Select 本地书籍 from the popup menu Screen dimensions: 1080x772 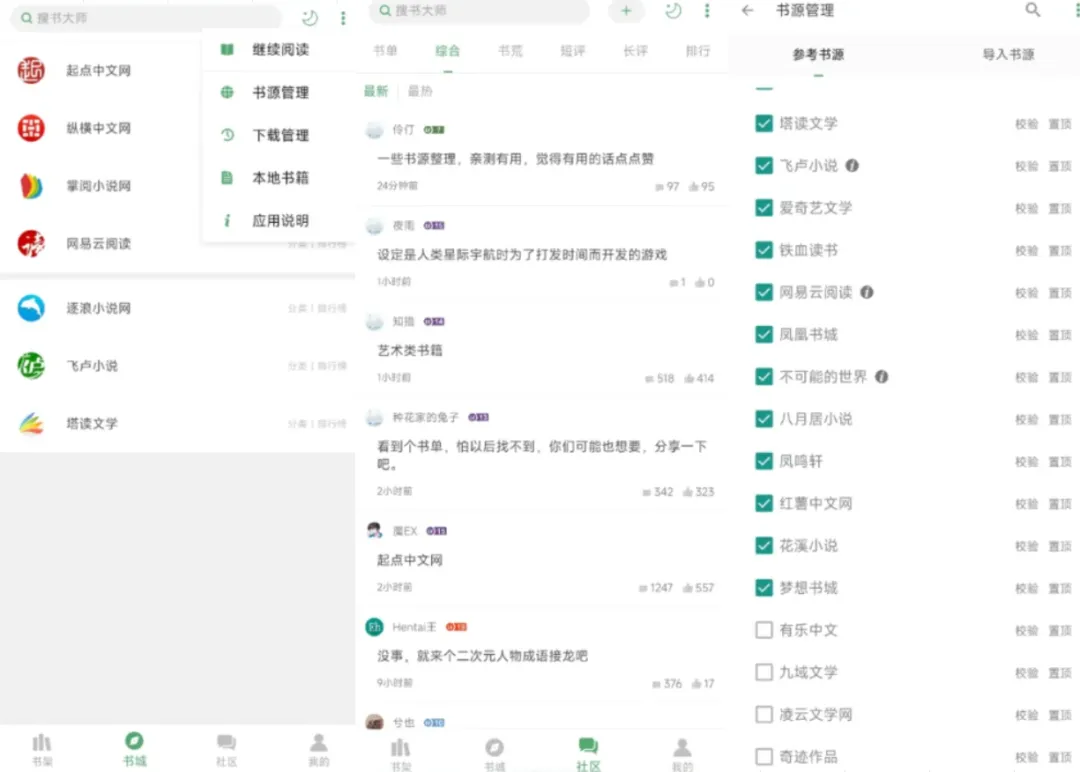(x=279, y=178)
